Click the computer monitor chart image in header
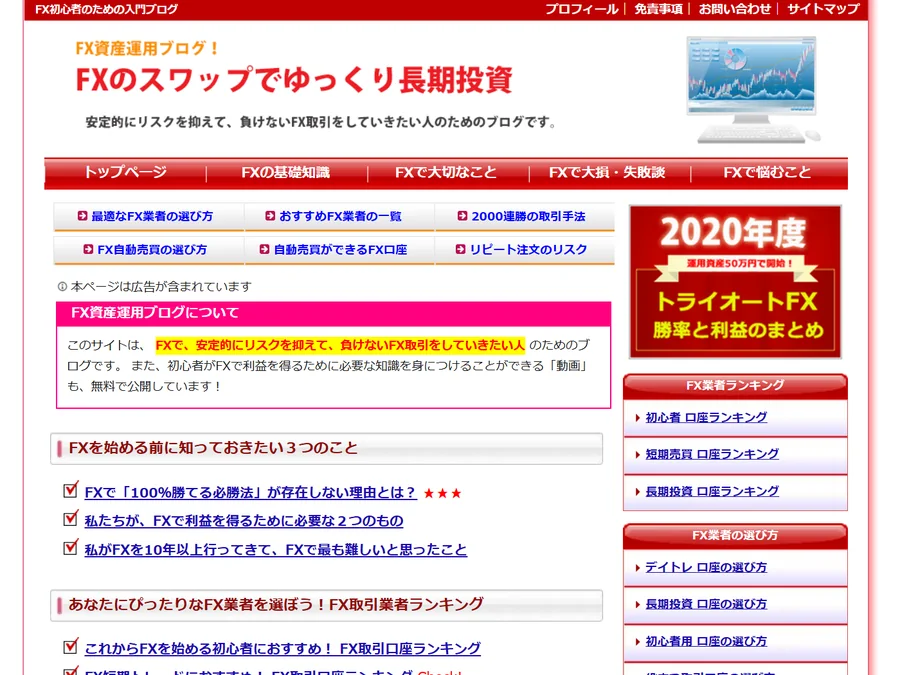This screenshot has height=675, width=900. (x=753, y=90)
